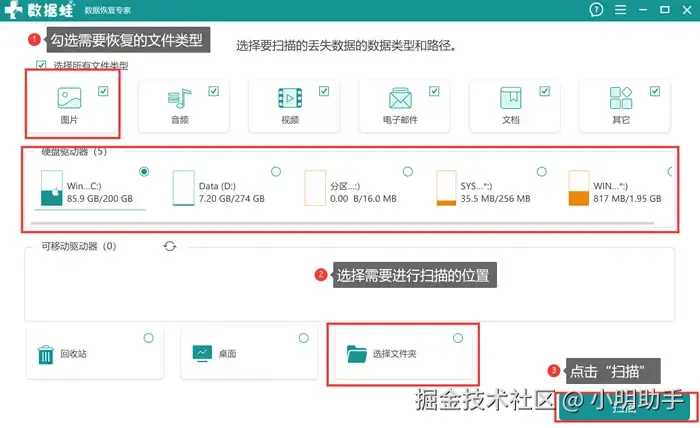This screenshot has width=700, height=428.
Task: Select the 16.0 MB partition radio button
Action: tap(408, 171)
